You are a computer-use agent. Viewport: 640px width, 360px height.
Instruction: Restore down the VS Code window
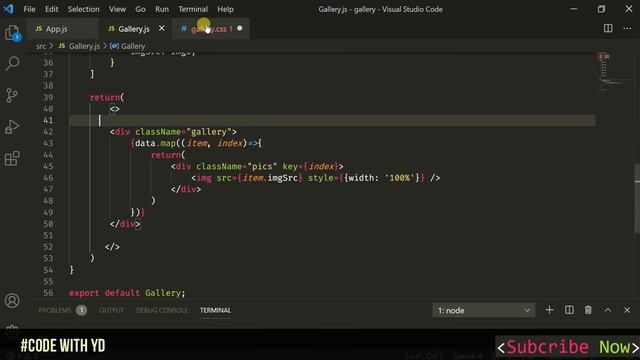coord(601,9)
